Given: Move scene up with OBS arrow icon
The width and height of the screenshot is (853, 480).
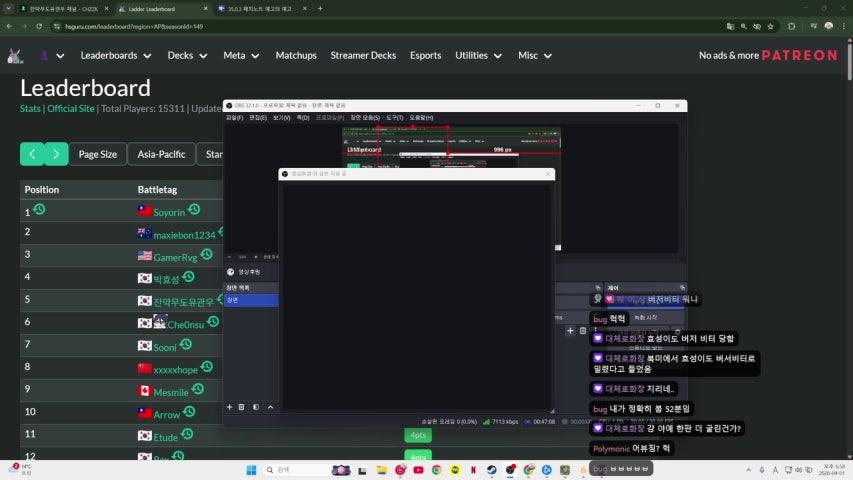Looking at the screenshot, I should [270, 407].
